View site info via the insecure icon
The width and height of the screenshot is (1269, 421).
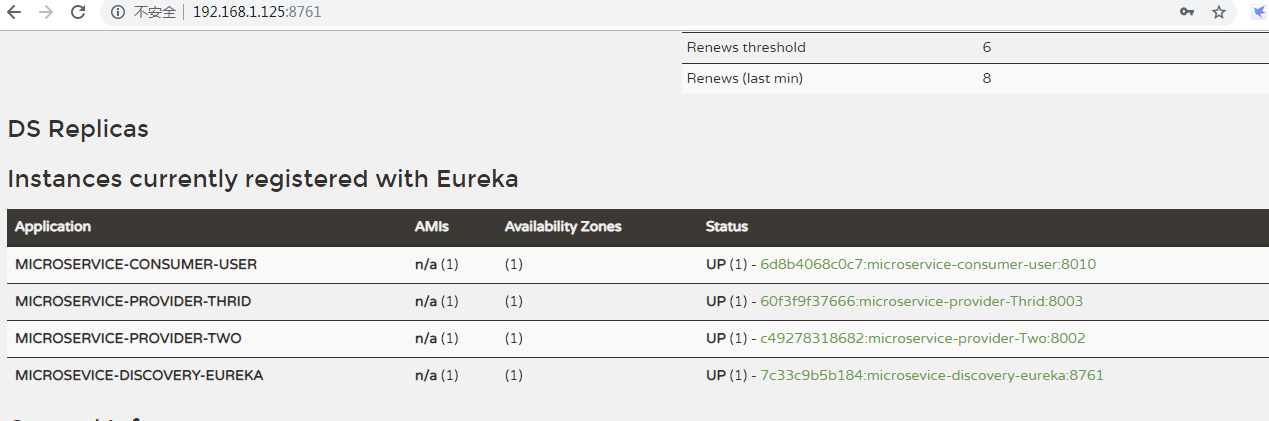point(118,12)
